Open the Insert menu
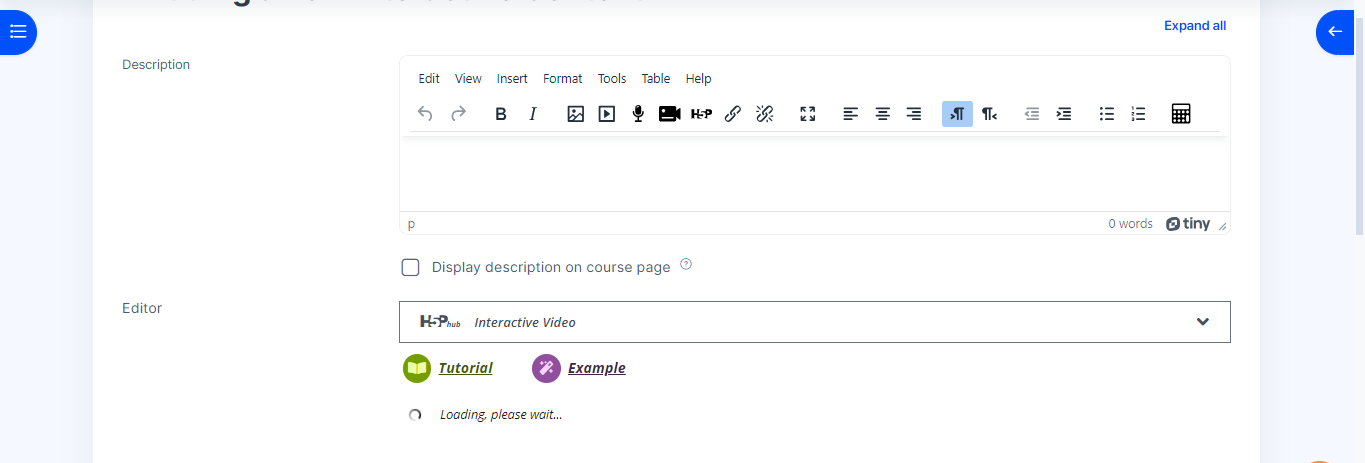 (512, 79)
